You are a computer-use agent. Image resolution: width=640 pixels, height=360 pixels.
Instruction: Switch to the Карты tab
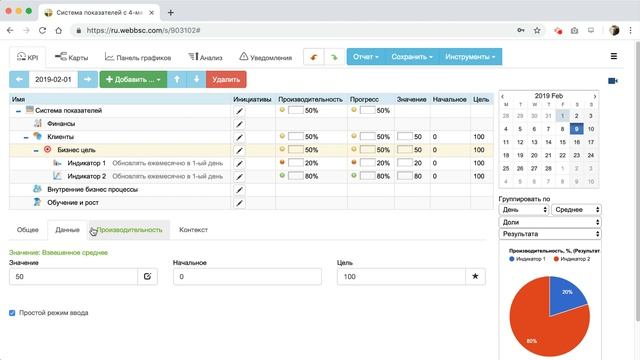click(x=71, y=57)
